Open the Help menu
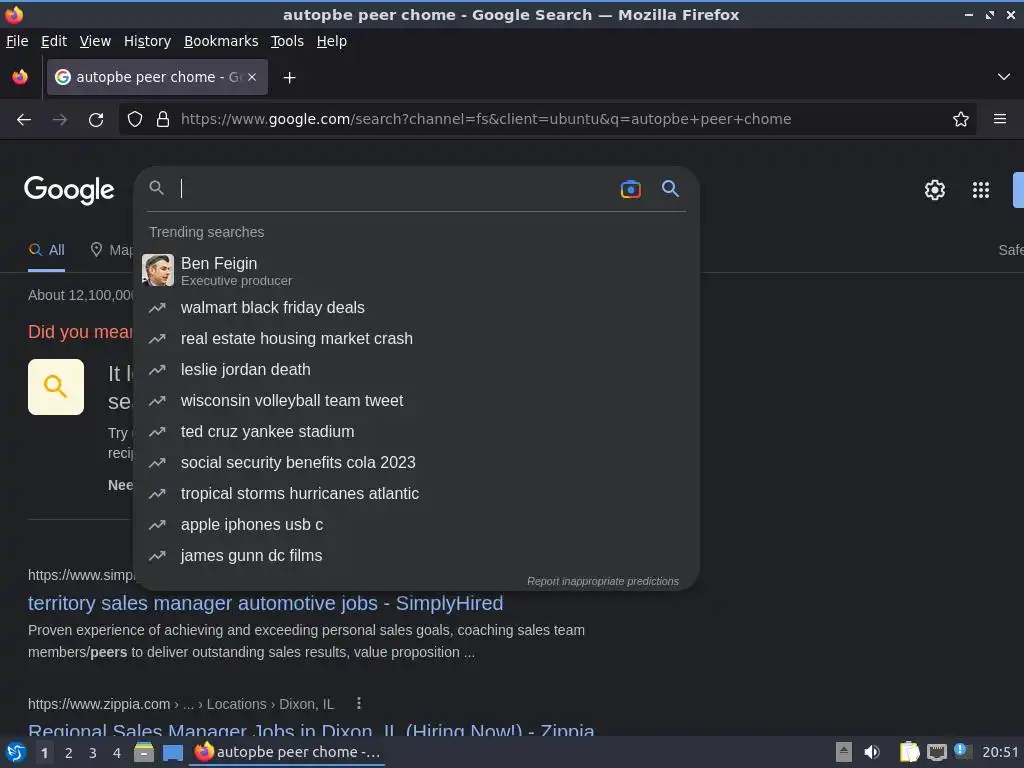1024x768 pixels. tap(332, 41)
